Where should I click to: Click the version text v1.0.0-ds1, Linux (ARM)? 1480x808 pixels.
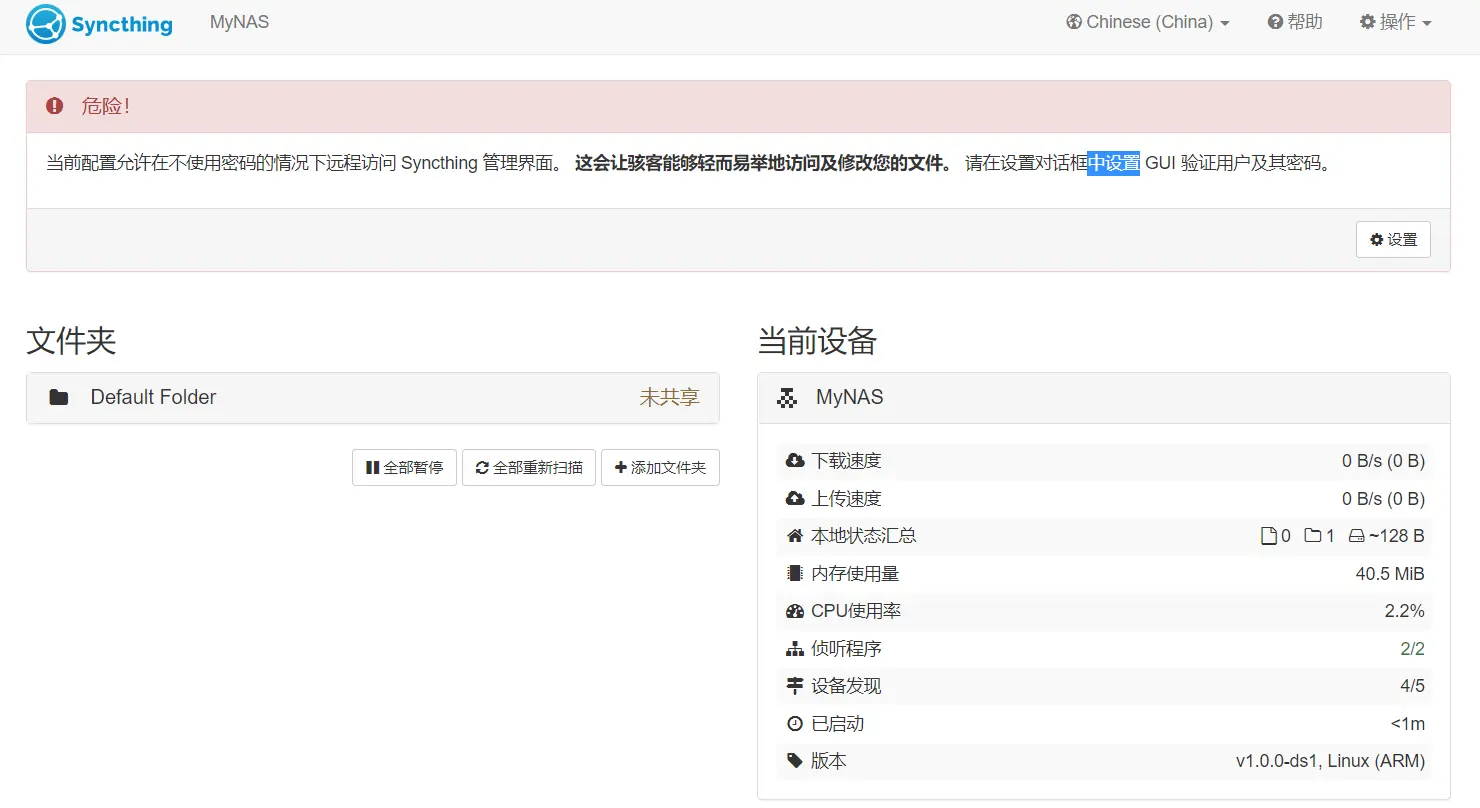pyautogui.click(x=1330, y=761)
